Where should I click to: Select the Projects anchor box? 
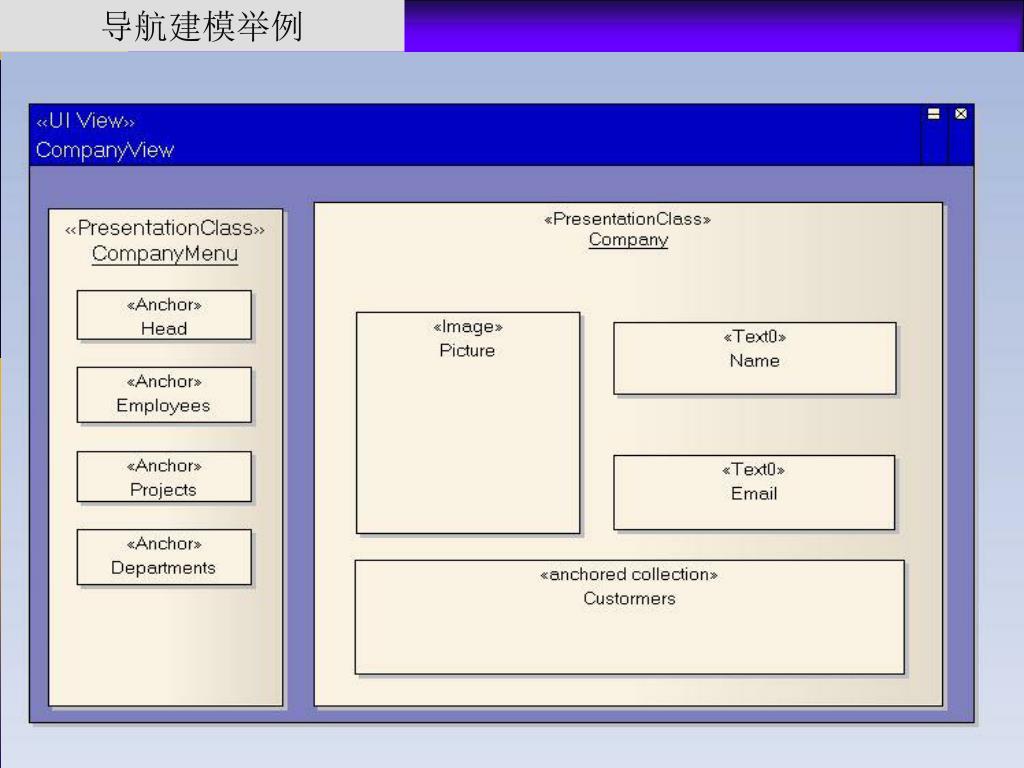point(164,477)
